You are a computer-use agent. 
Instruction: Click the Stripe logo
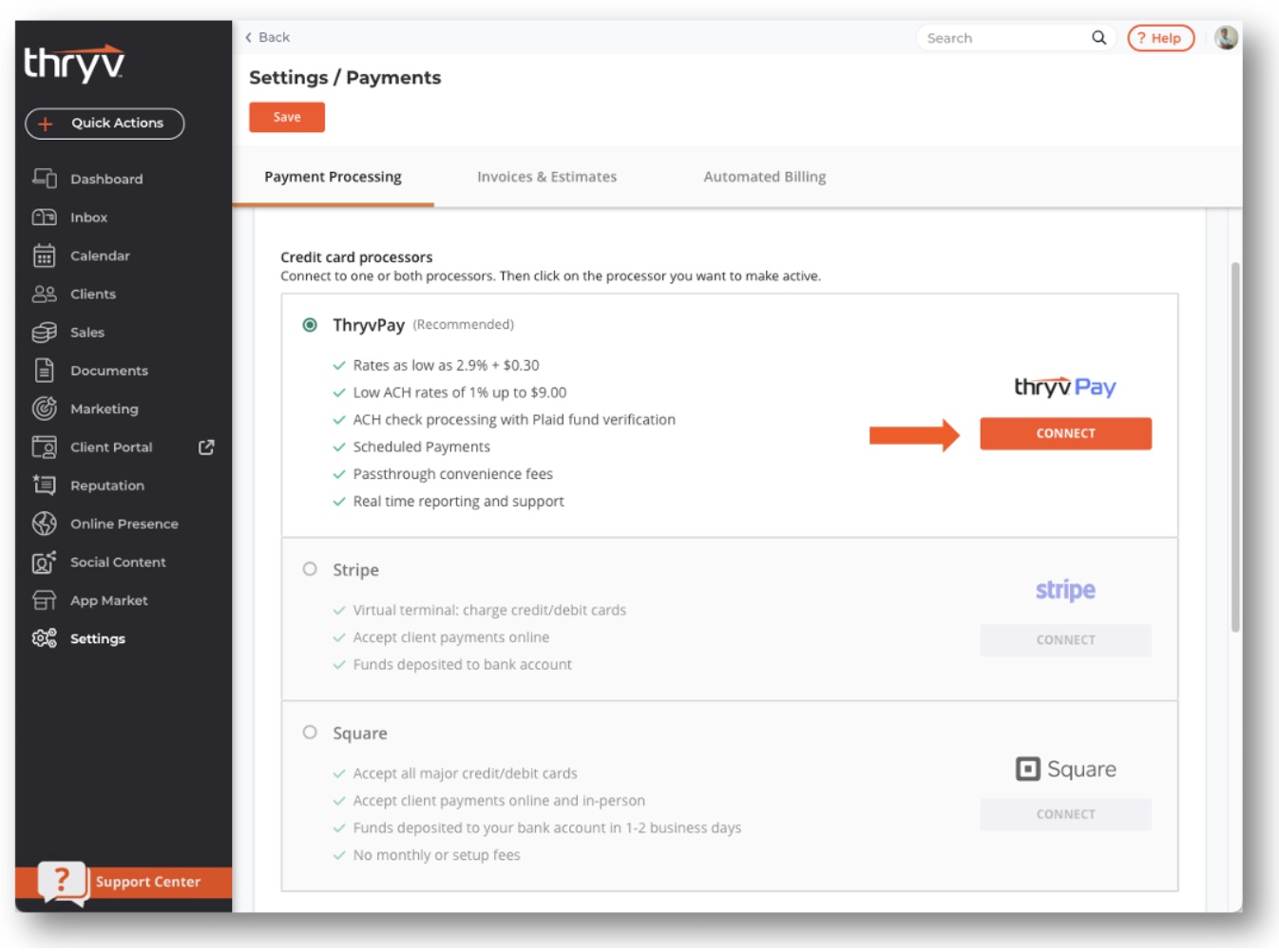(1065, 590)
